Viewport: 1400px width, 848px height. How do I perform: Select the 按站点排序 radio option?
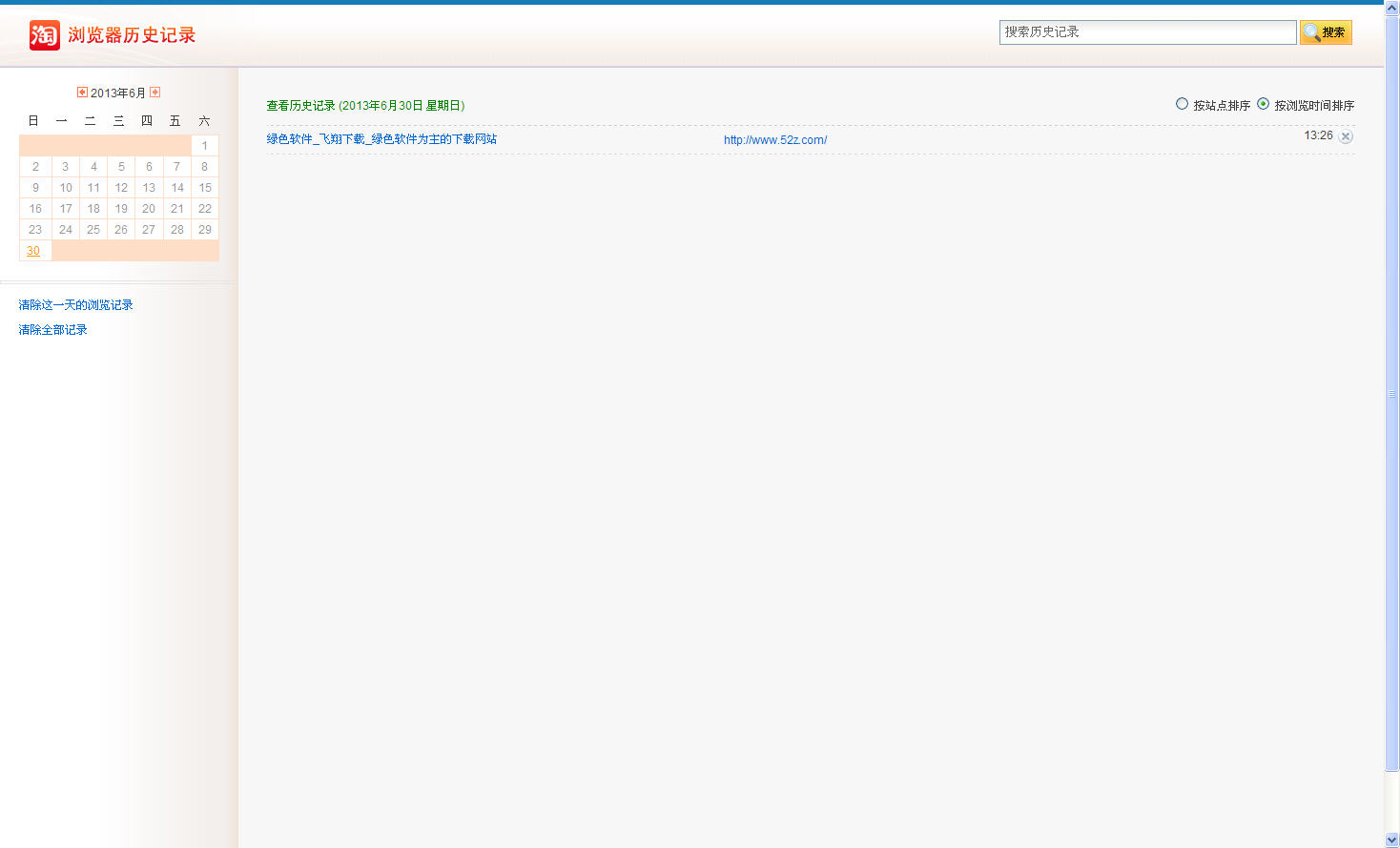point(1182,104)
